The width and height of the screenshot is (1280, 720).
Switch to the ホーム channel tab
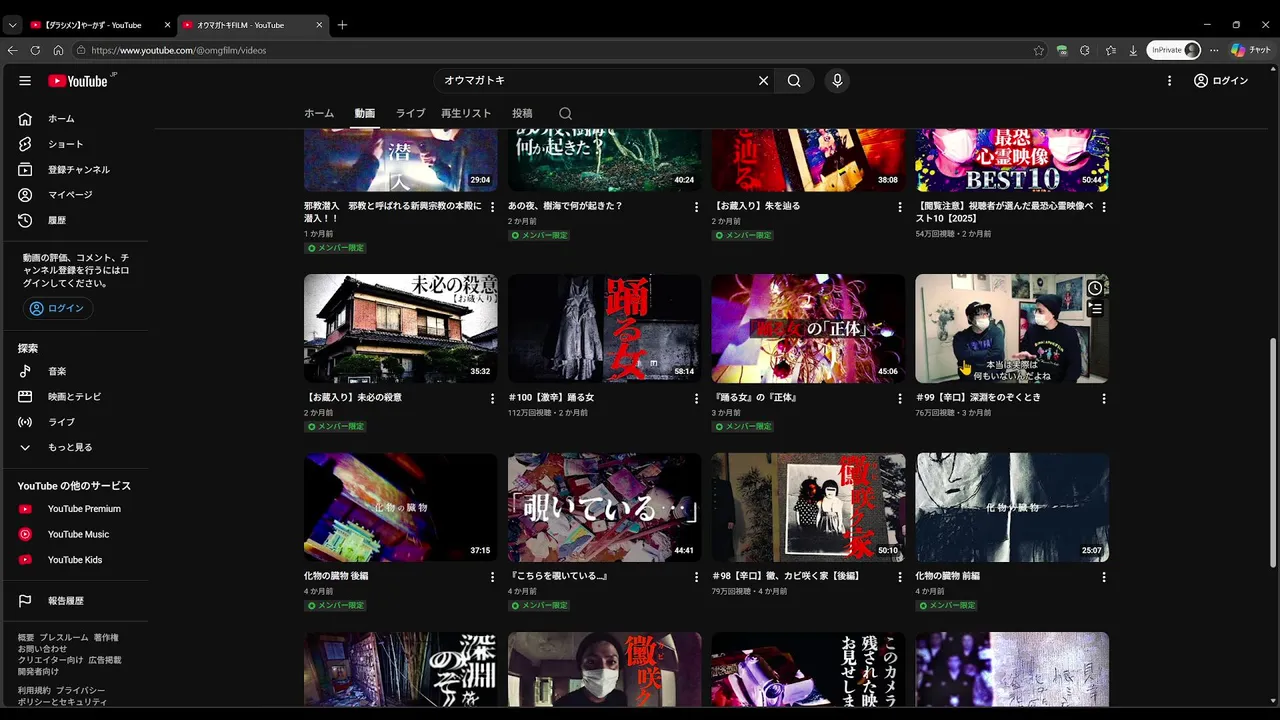pos(319,113)
